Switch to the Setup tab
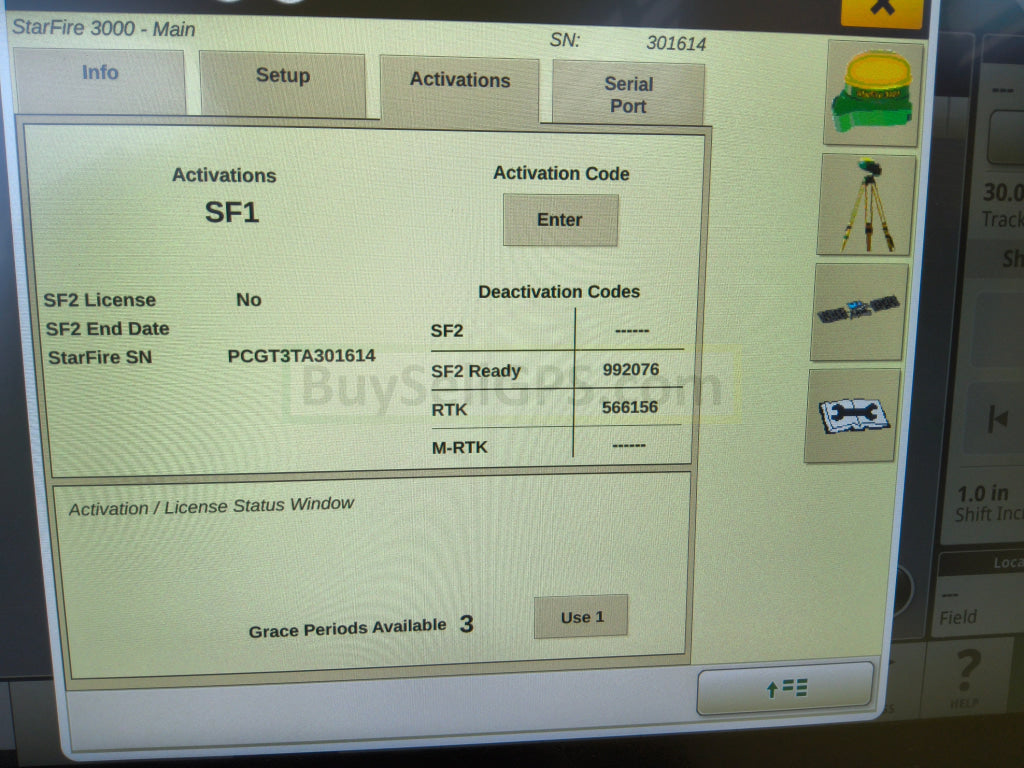This screenshot has width=1024, height=768. click(283, 84)
